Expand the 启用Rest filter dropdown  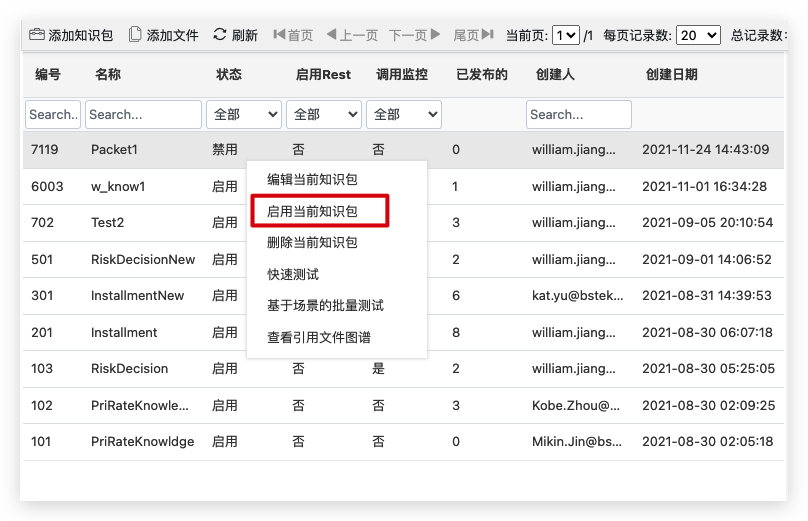[x=324, y=115]
